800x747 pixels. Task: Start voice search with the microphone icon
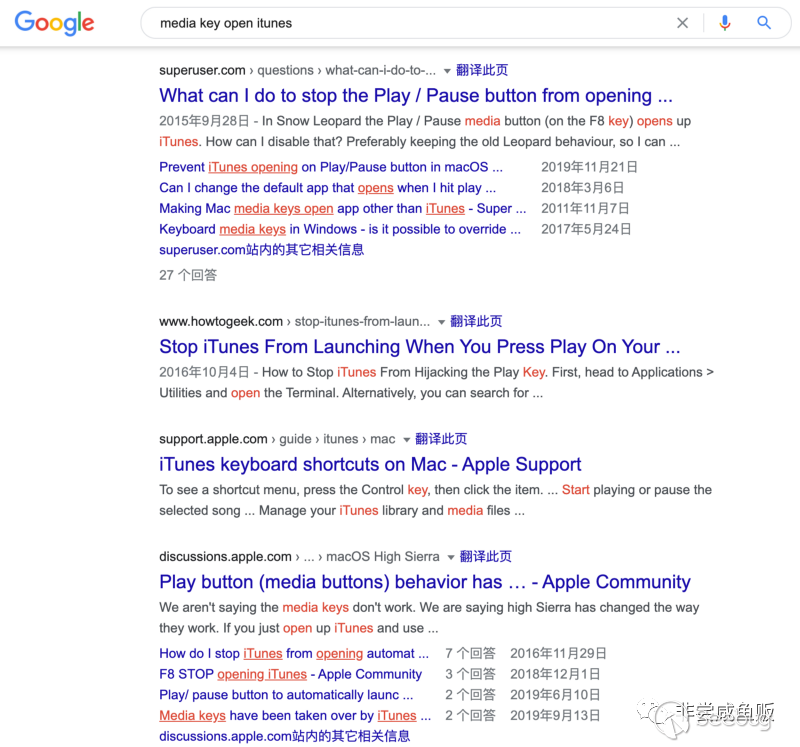point(724,23)
